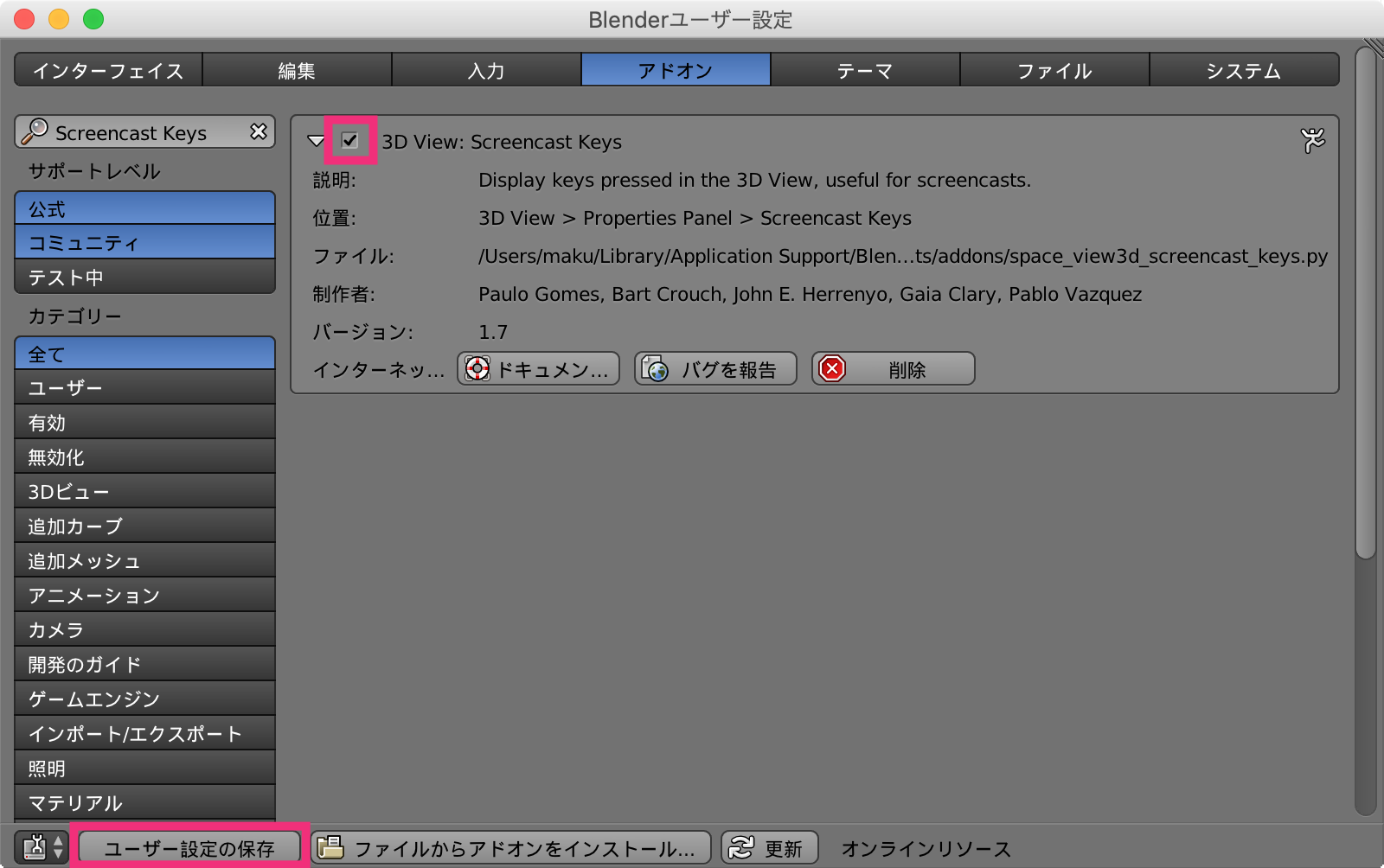Switch to the テーマ tab
Viewport: 1384px width, 868px height.
(x=865, y=70)
